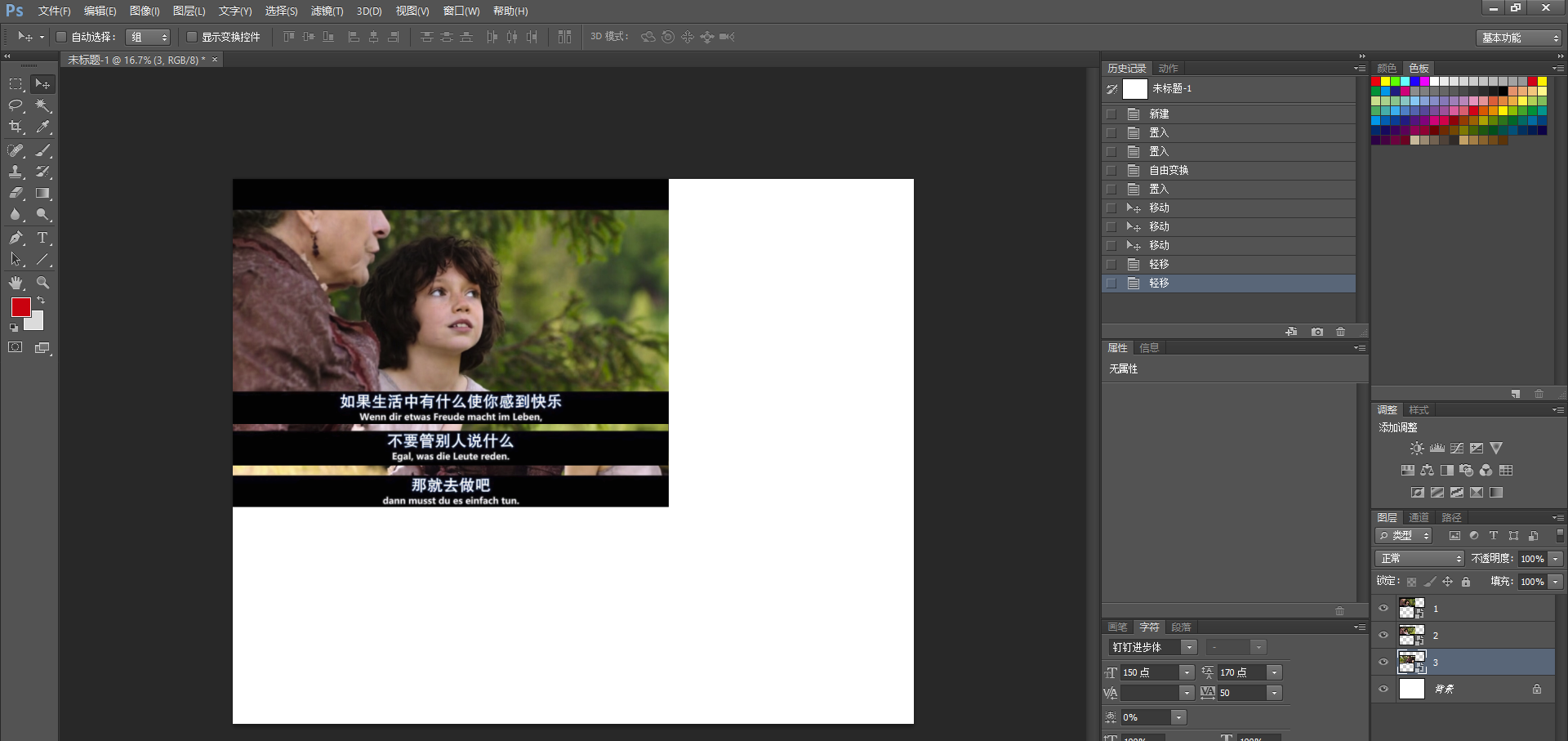Select the Brush tool
The height and width of the screenshot is (741, 1568).
[42, 150]
